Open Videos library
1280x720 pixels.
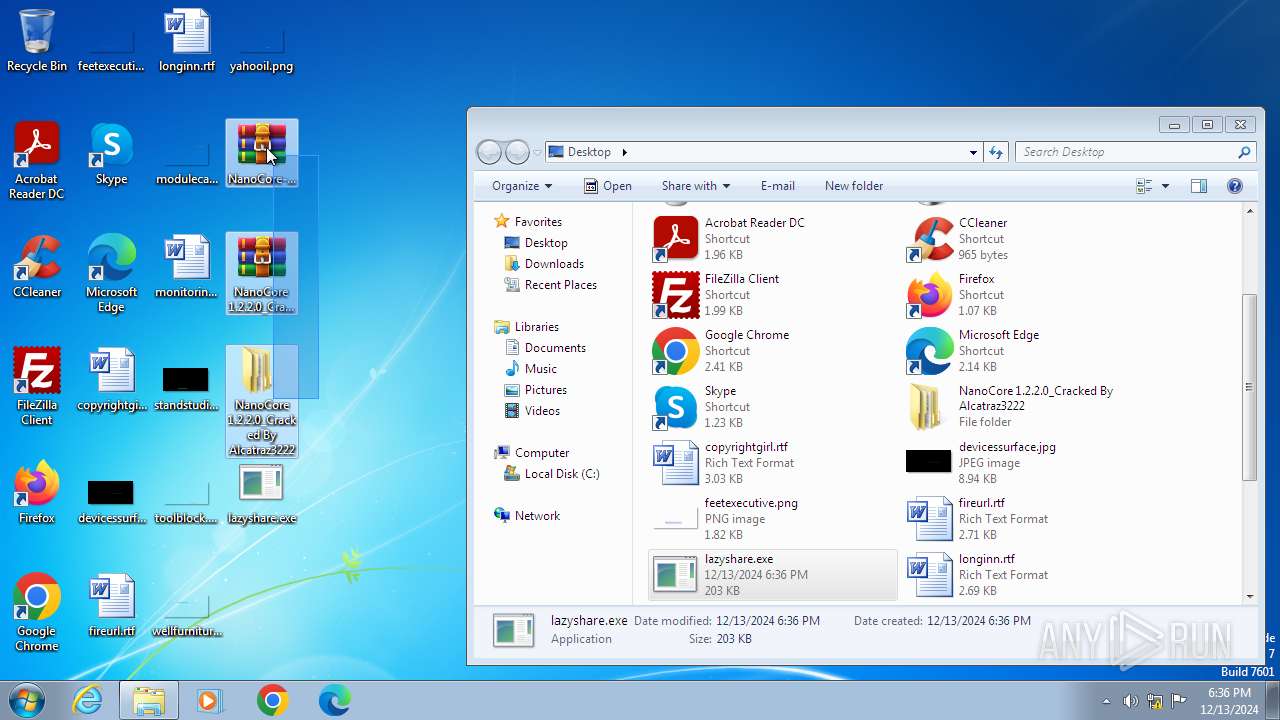click(542, 411)
